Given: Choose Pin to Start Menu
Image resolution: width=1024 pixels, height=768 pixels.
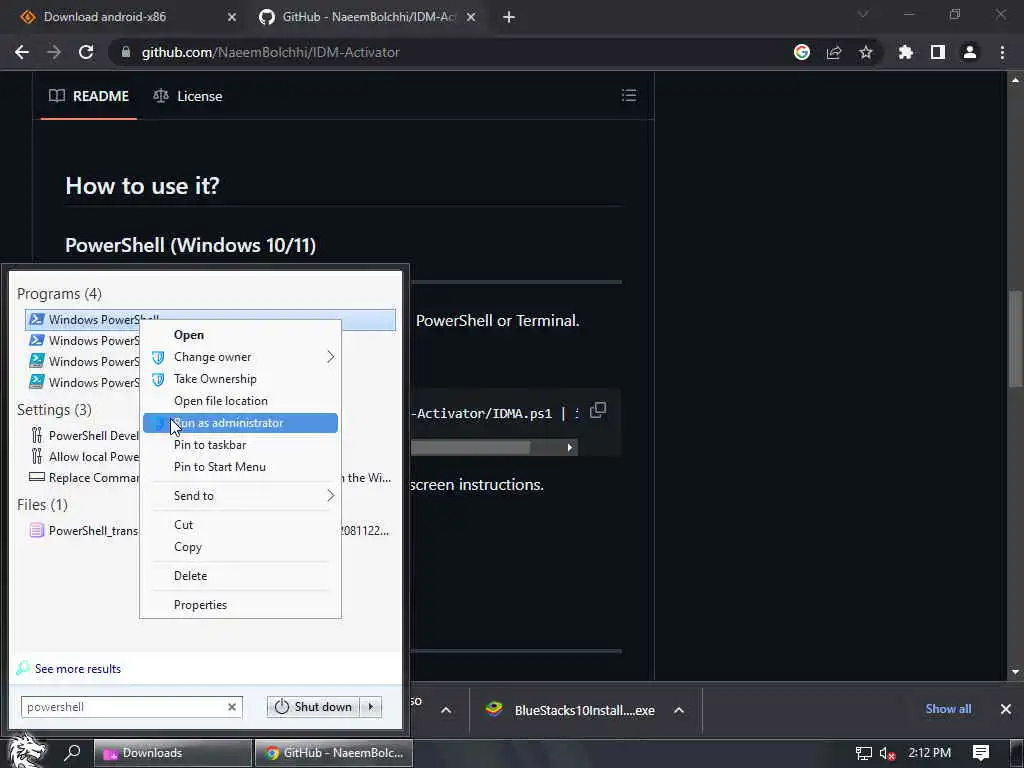Looking at the screenshot, I should pyautogui.click(x=240, y=467).
